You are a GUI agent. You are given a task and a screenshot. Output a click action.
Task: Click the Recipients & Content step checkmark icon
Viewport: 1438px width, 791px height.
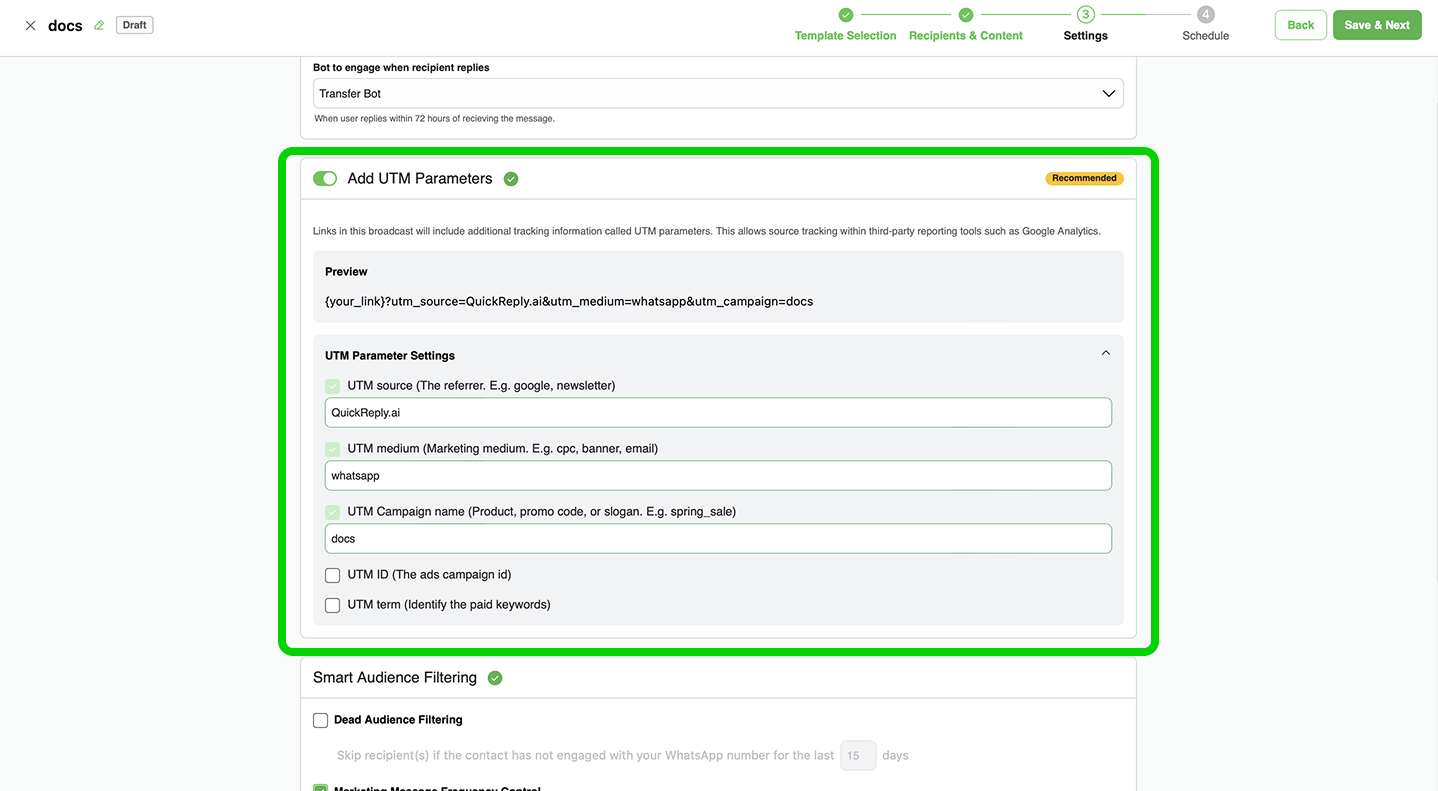965,15
